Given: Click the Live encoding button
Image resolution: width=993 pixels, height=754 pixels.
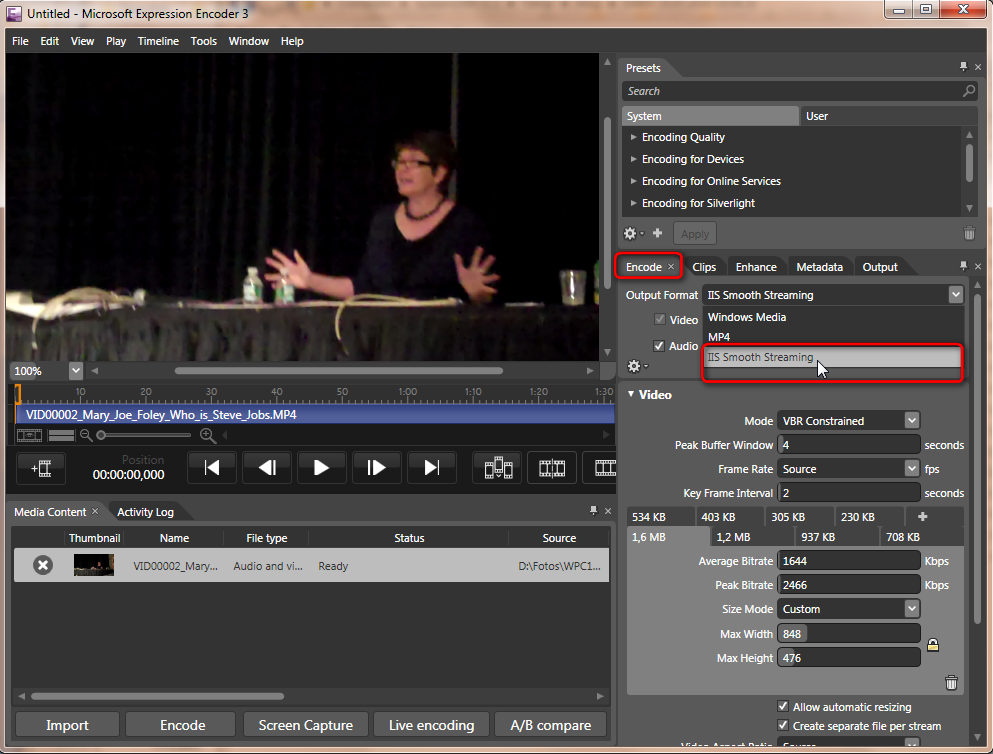Looking at the screenshot, I should coord(431,725).
